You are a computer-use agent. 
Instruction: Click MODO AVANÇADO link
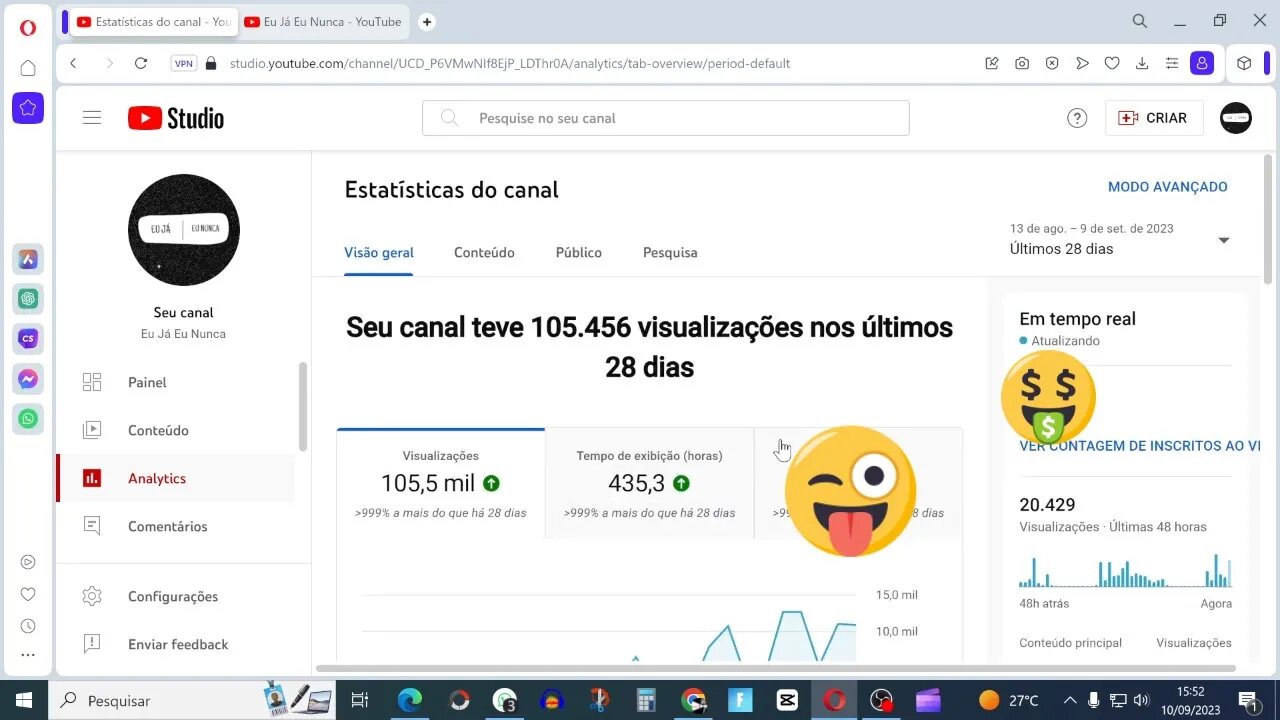1168,187
